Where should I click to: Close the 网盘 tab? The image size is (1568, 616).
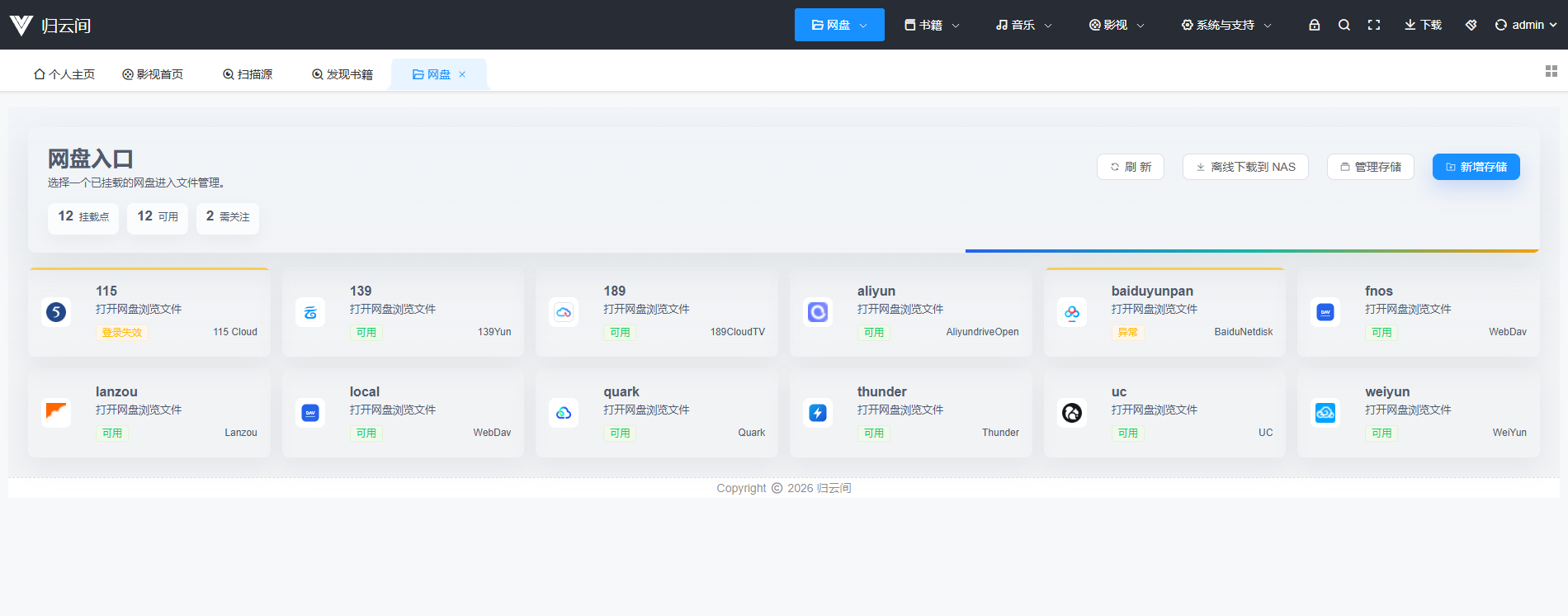click(x=462, y=74)
